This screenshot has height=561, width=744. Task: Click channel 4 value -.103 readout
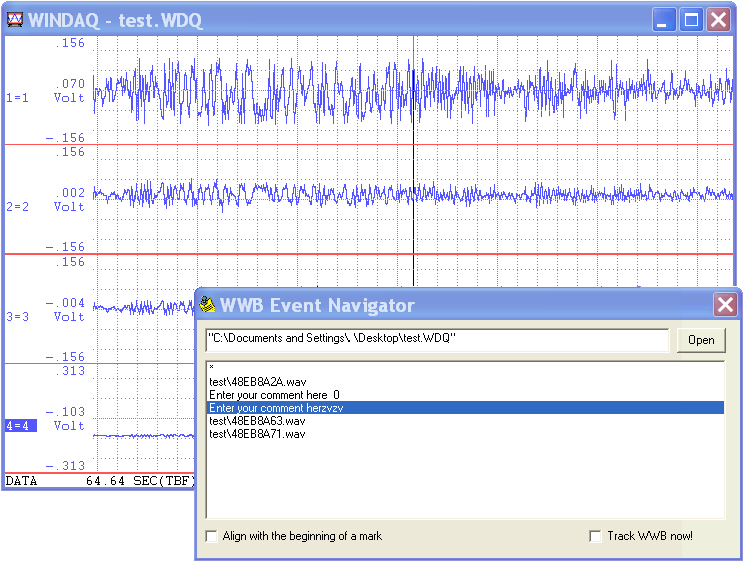tap(65, 411)
